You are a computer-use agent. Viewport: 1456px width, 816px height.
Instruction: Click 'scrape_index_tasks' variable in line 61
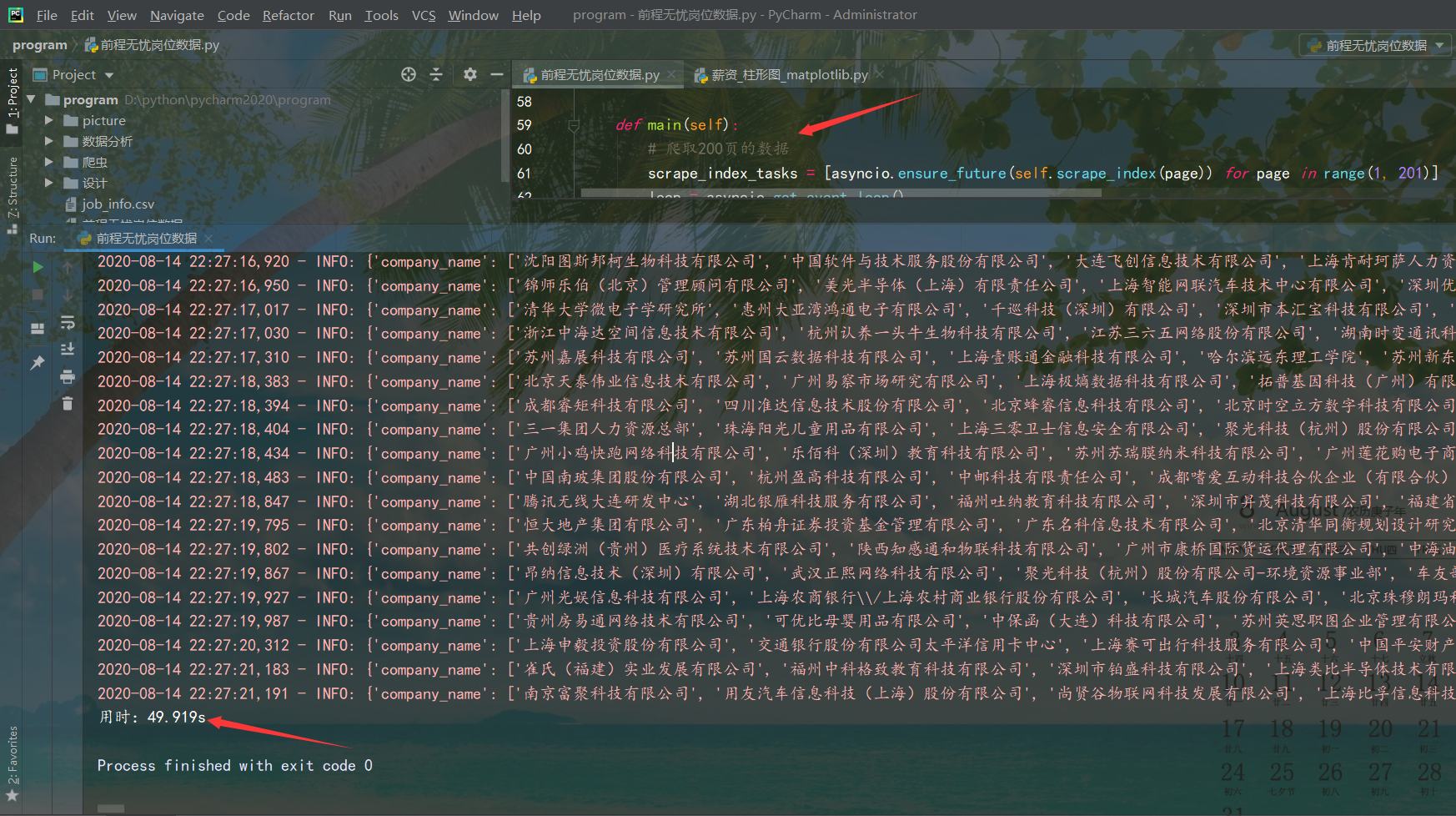(x=722, y=174)
